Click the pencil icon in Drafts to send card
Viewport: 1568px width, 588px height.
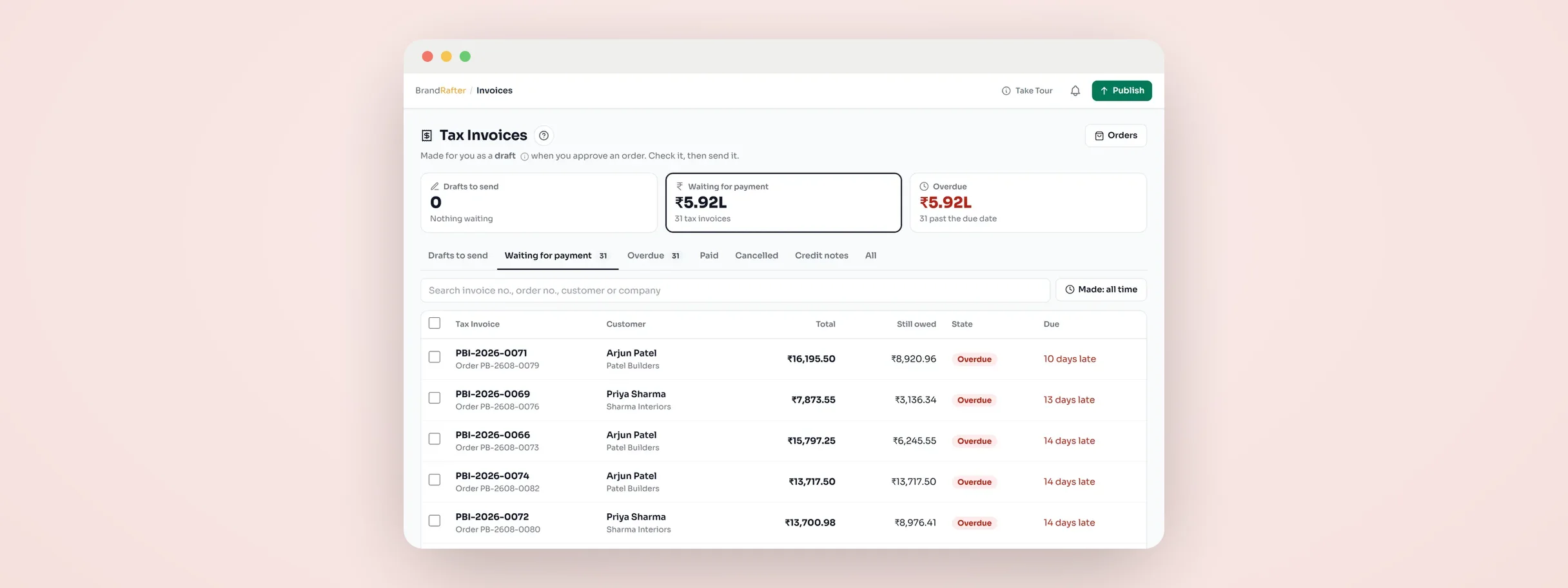pyautogui.click(x=435, y=186)
